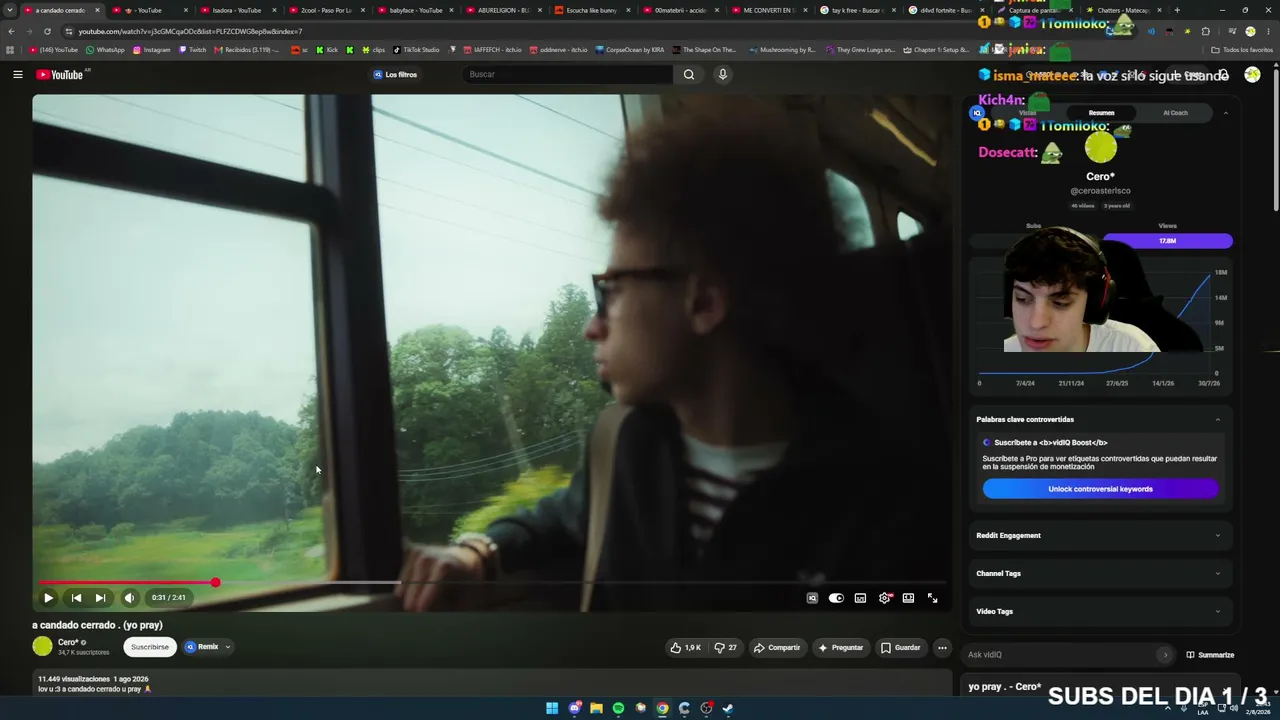Open the Remix dropdown
This screenshot has width=1280, height=720.
pos(208,647)
